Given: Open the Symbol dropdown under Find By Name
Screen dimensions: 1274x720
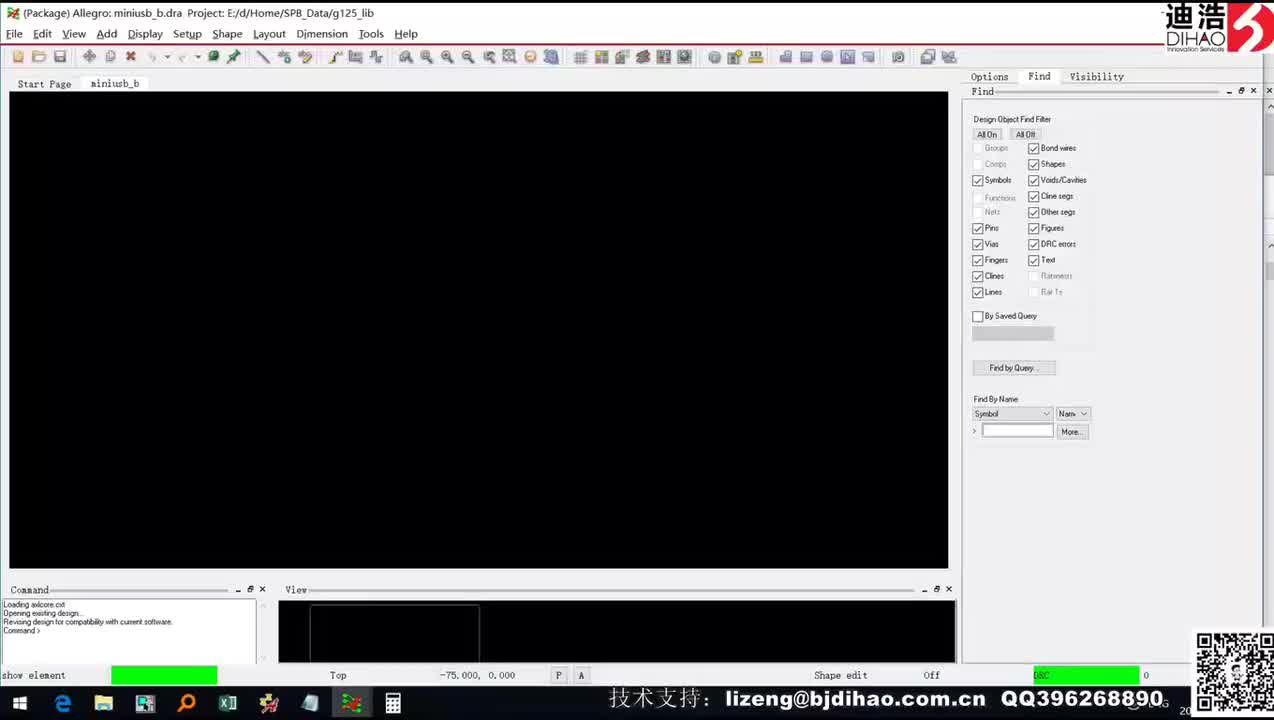Looking at the screenshot, I should coord(1012,414).
